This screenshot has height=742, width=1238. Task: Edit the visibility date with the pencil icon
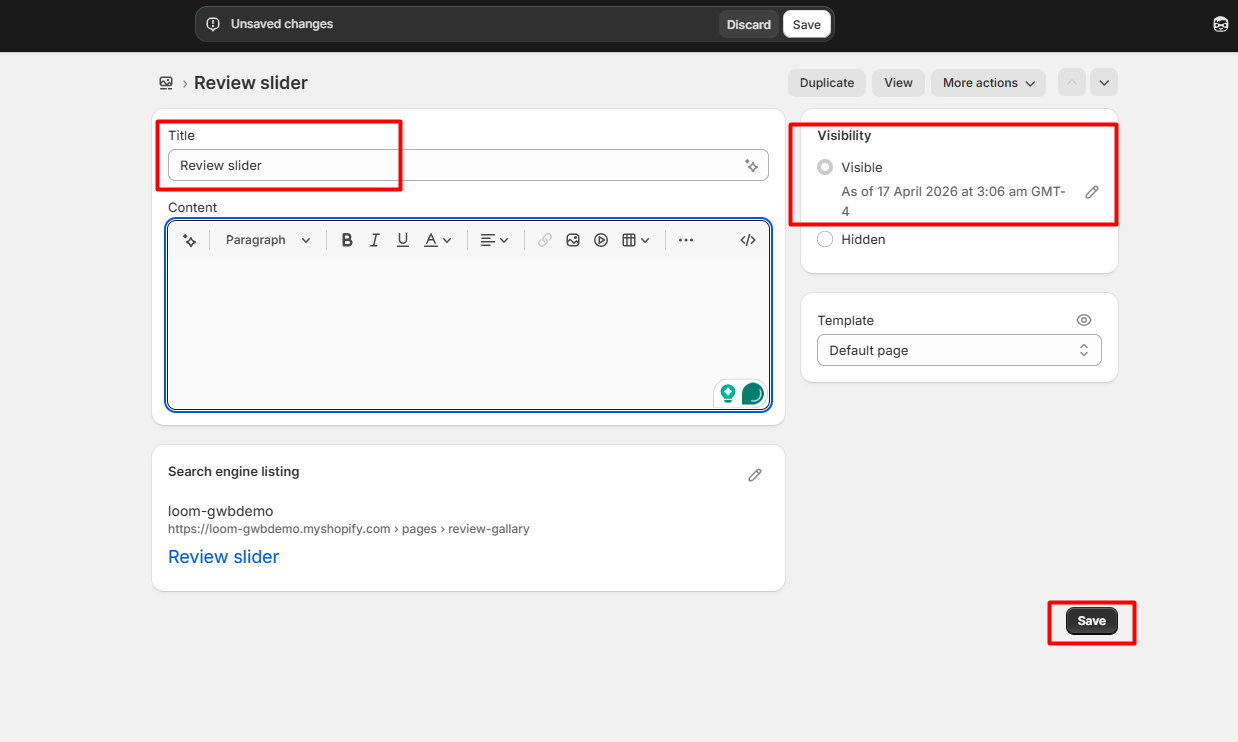pyautogui.click(x=1092, y=192)
